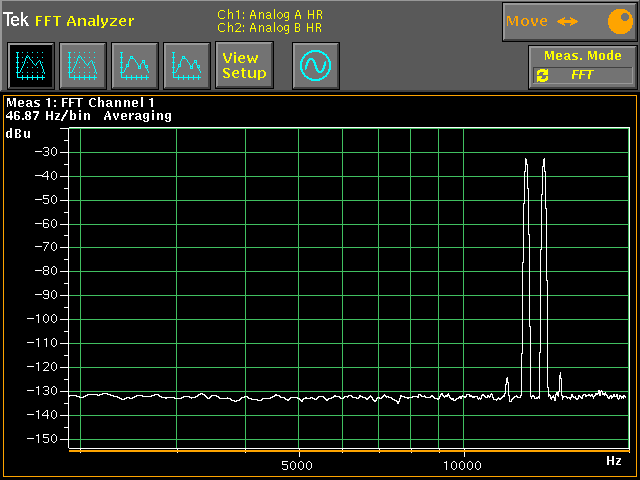Click the dBu vertical axis label
The image size is (640, 480).
[18, 133]
